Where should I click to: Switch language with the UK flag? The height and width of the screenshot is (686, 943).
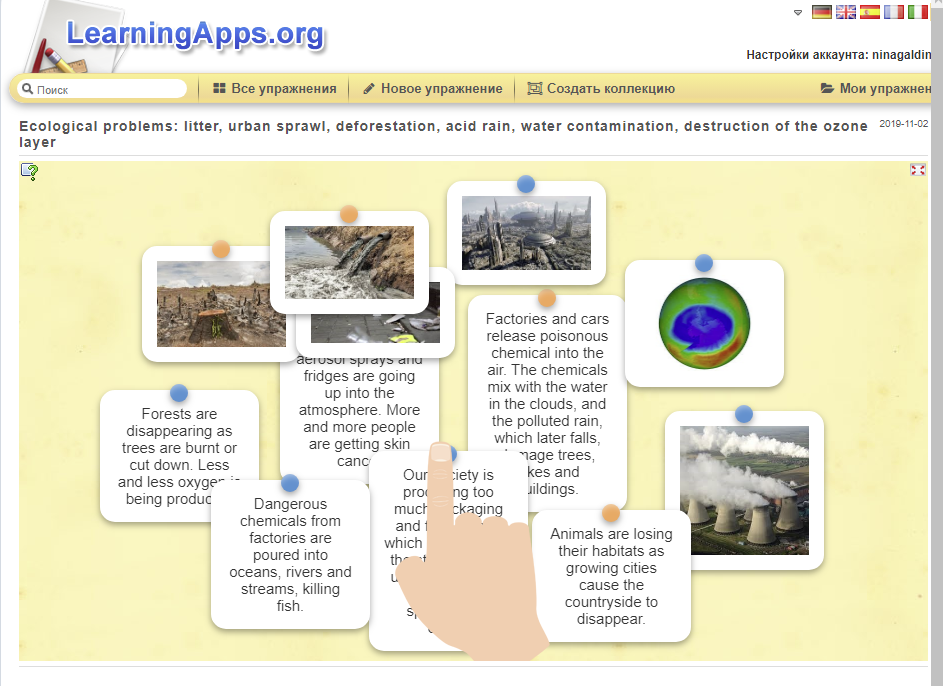846,12
